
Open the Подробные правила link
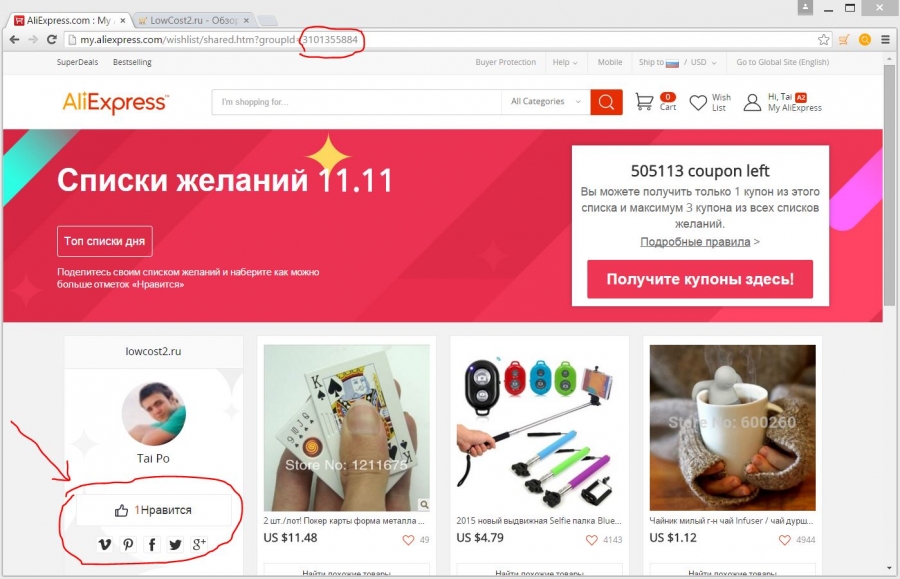tap(695, 242)
